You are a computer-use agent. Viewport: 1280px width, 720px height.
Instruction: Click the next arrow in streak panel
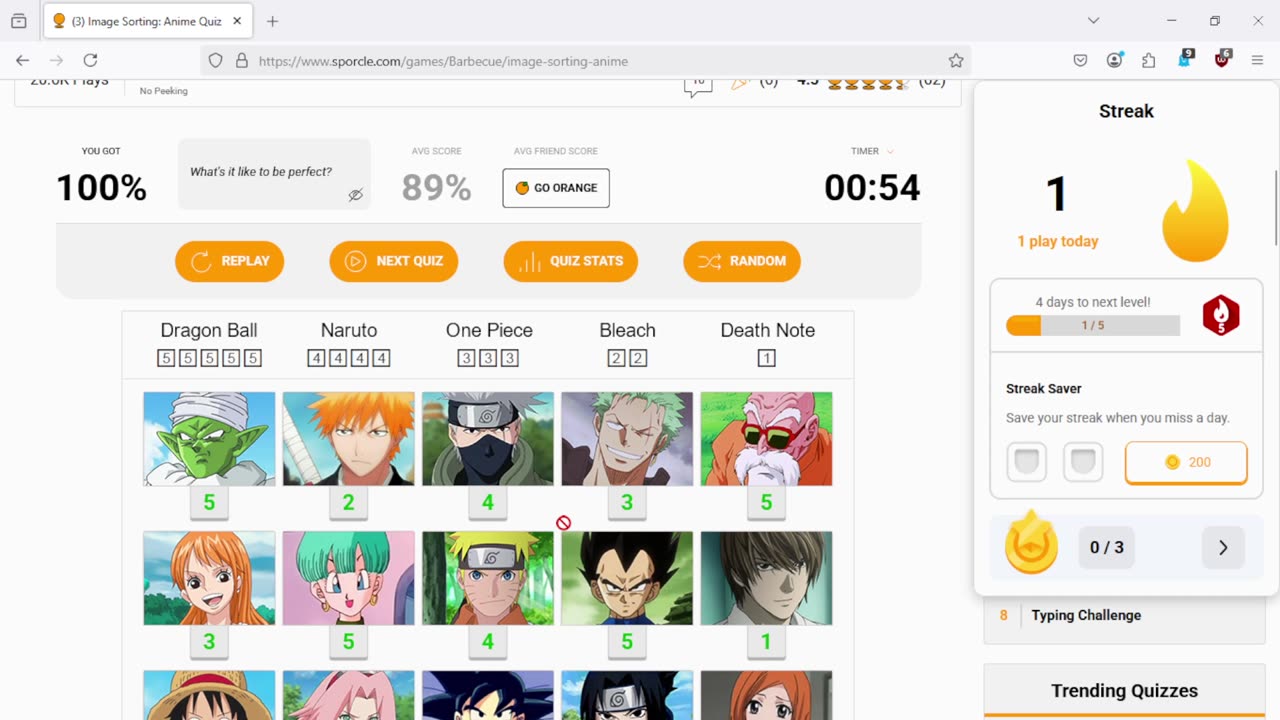pyautogui.click(x=1223, y=548)
